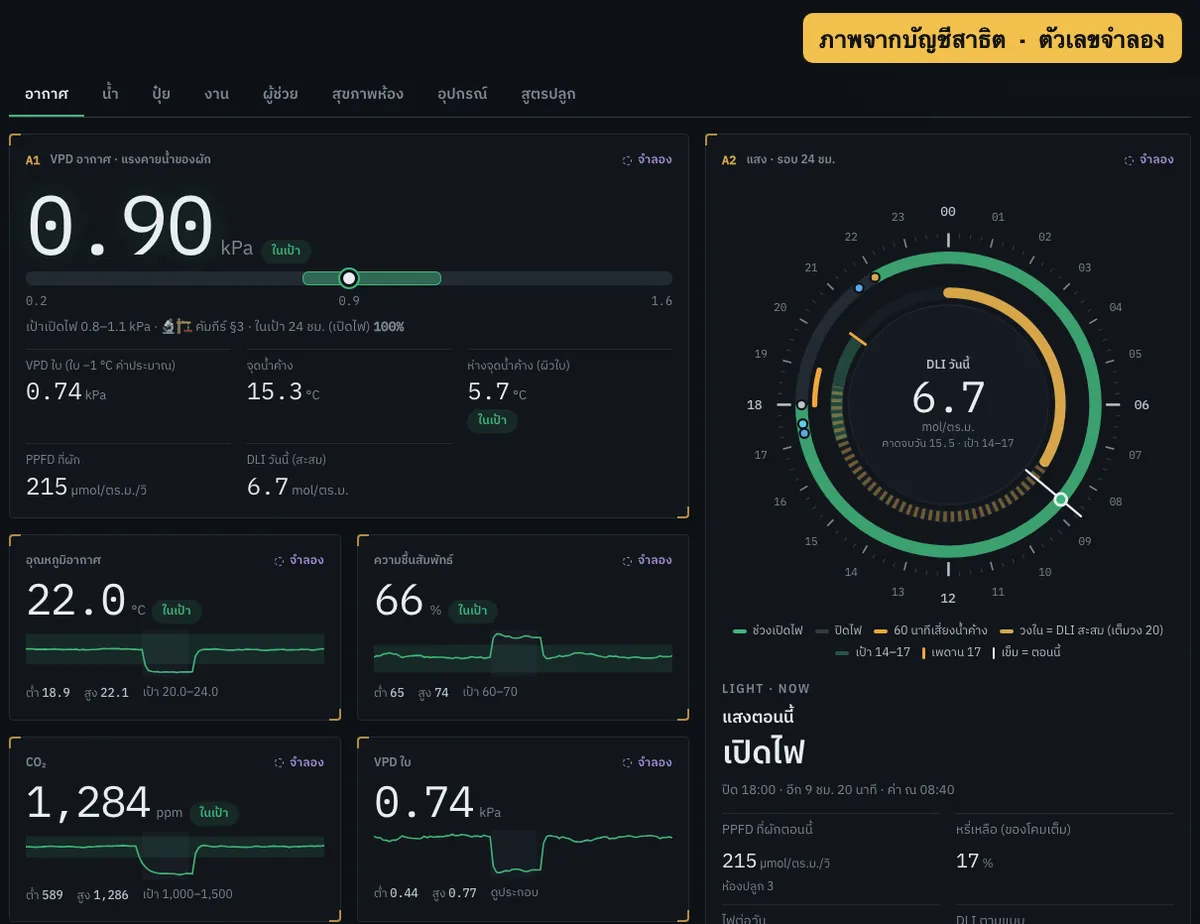
Task: Click the DLI วันนี้ 6.7 center of the clock
Action: [948, 398]
